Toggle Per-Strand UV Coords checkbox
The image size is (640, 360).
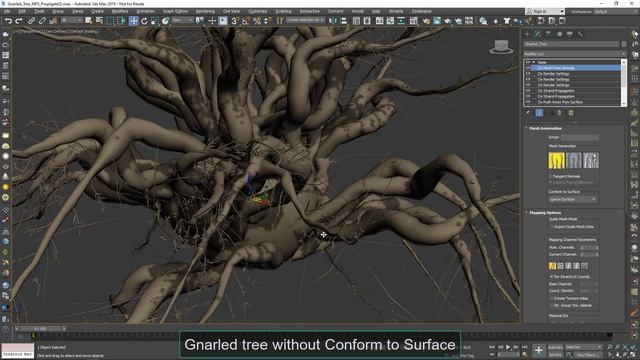pos(552,277)
